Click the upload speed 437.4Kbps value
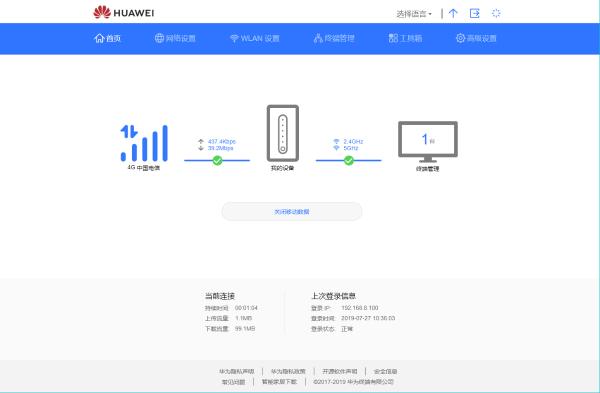 [222, 142]
